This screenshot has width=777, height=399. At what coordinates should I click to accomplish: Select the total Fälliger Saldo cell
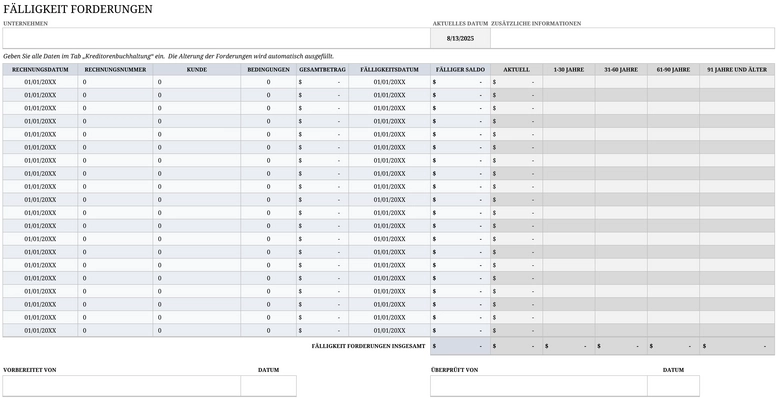460,346
